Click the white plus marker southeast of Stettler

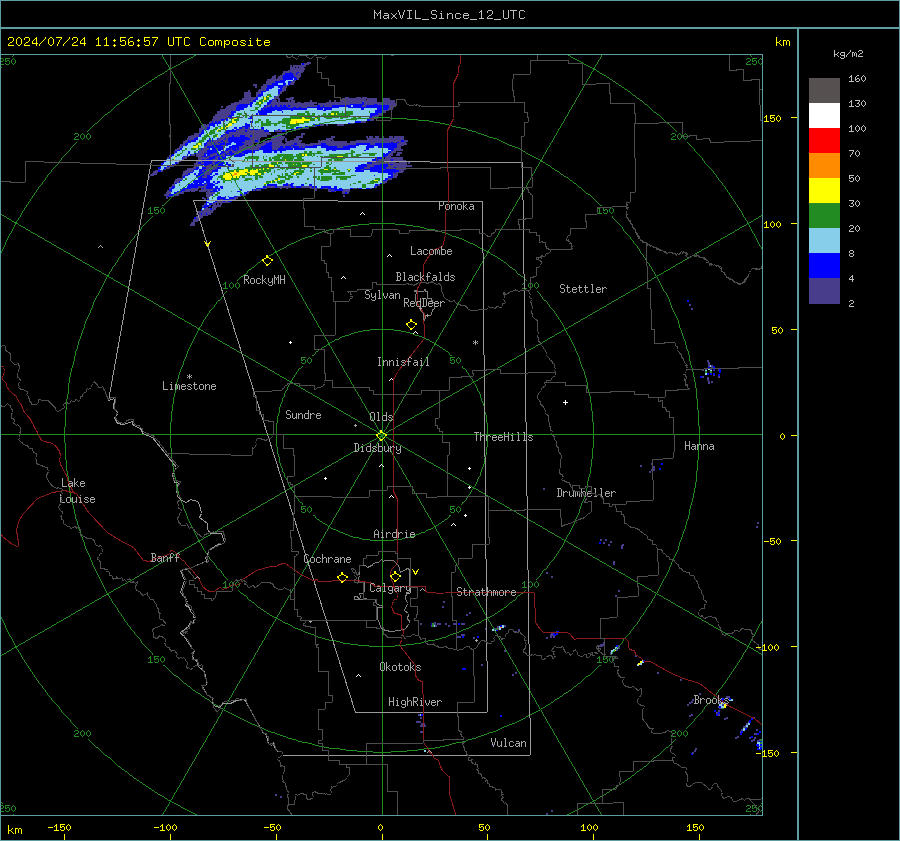[x=565, y=402]
